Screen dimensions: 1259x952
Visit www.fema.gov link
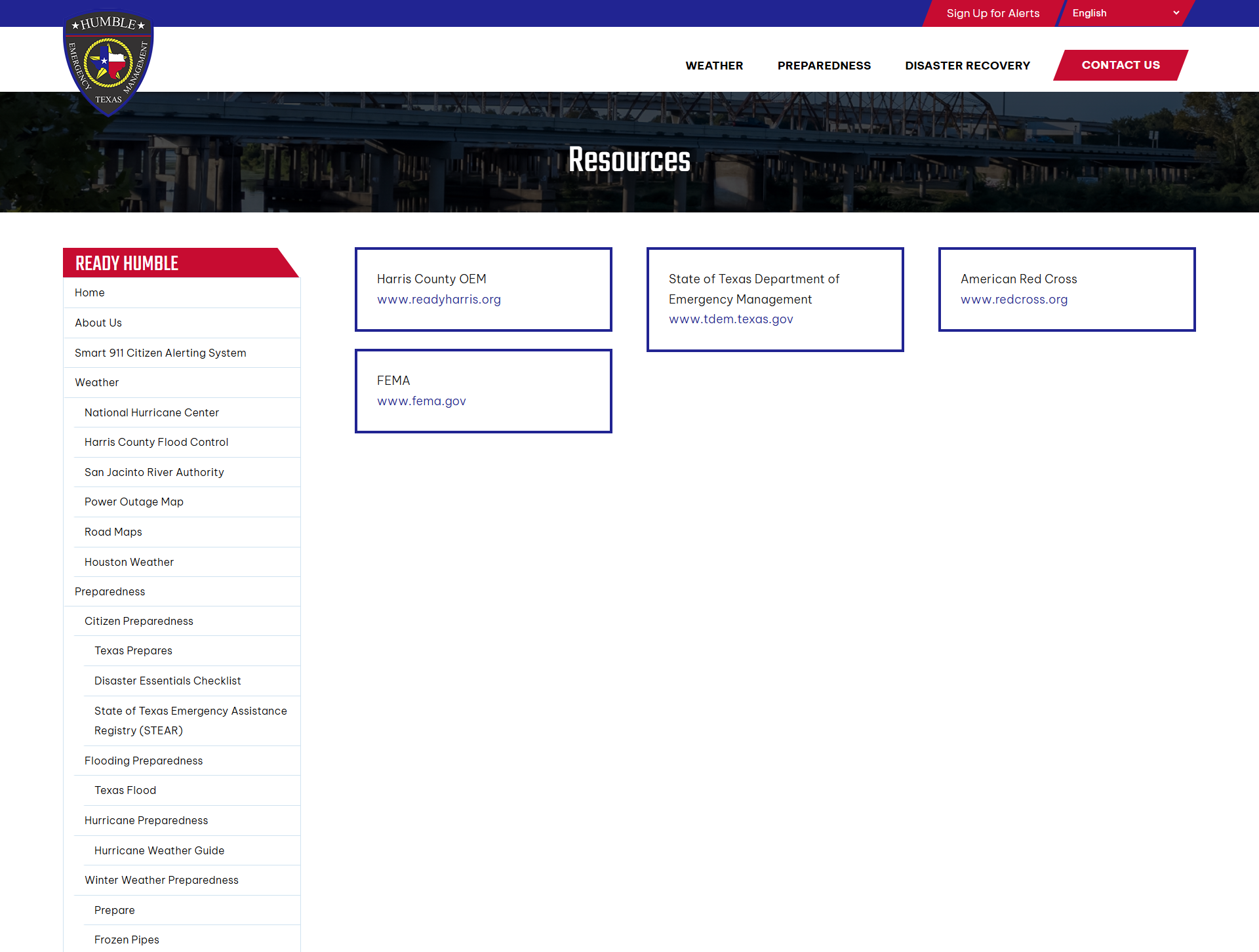click(421, 401)
